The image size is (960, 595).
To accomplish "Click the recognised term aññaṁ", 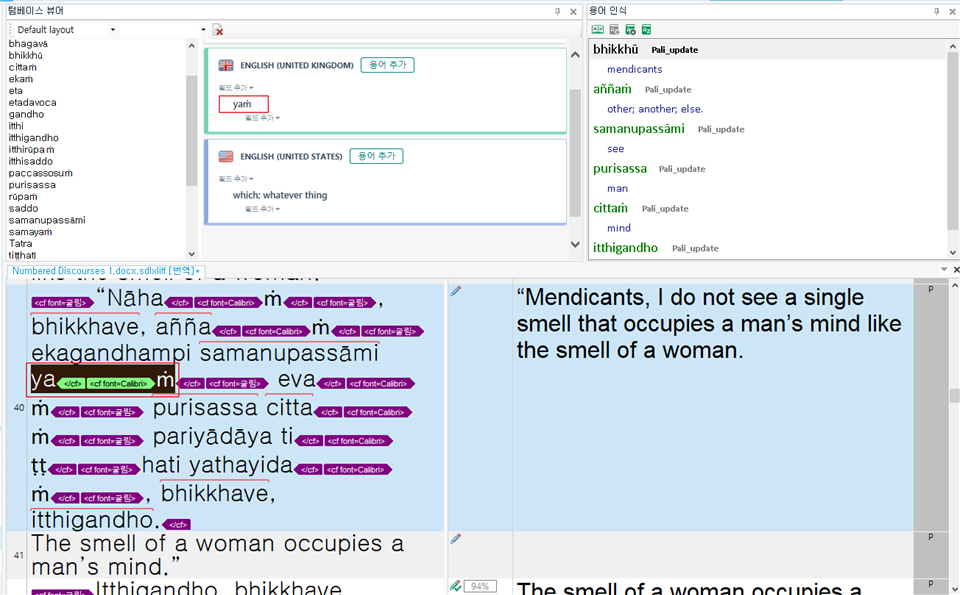I will coord(612,89).
